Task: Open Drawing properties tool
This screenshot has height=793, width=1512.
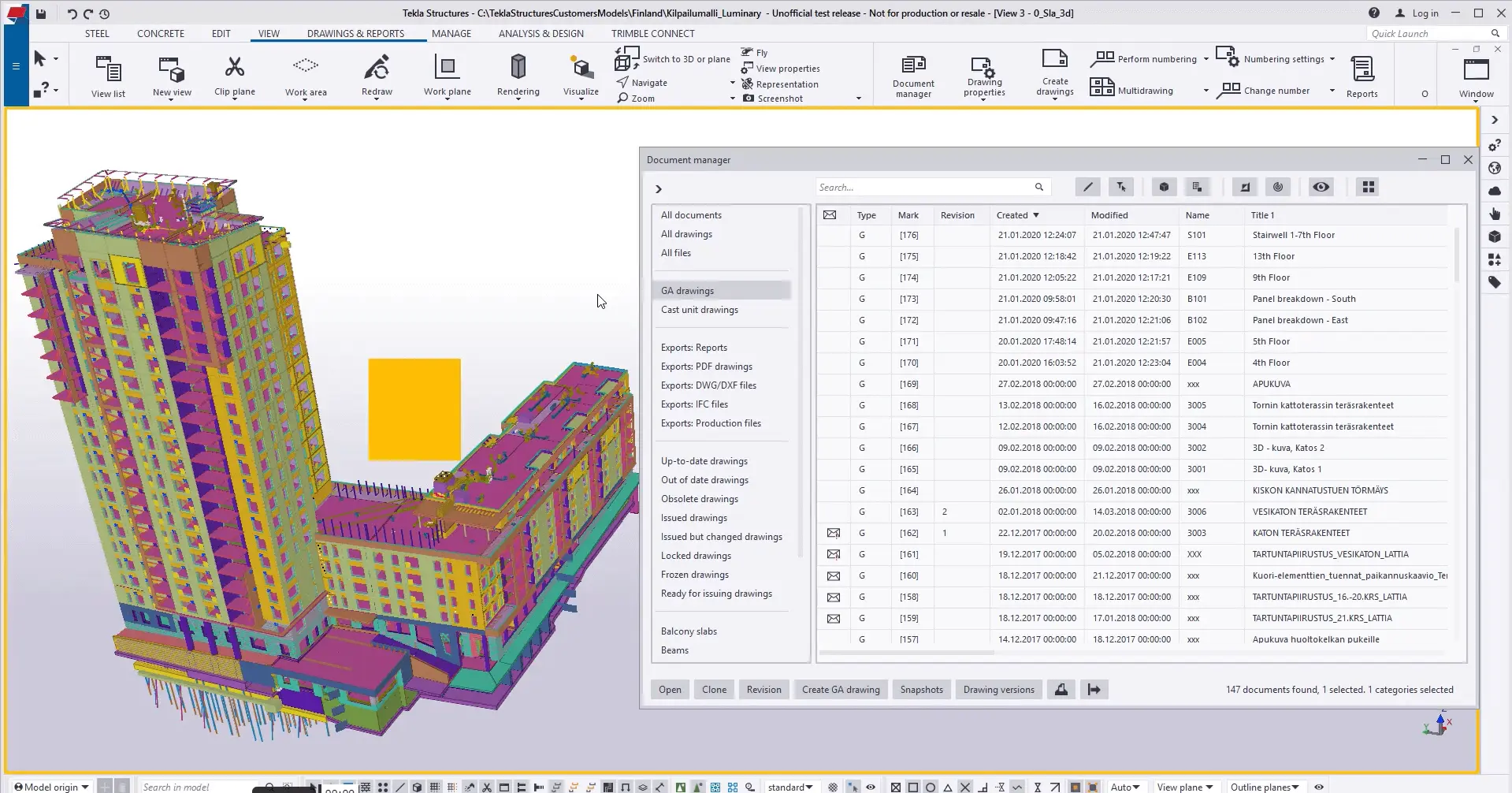Action: pos(984,76)
